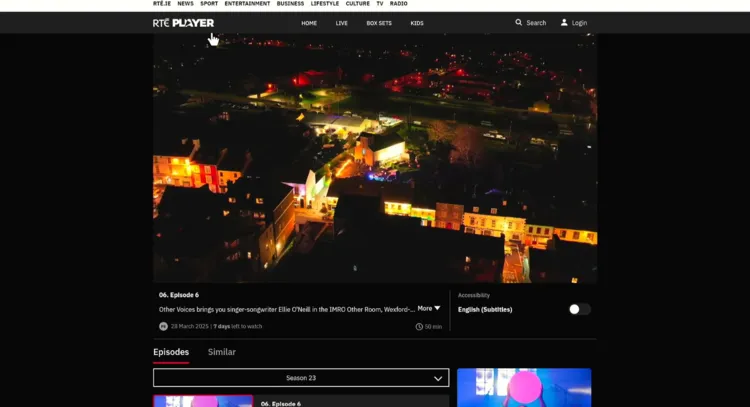Image resolution: width=750 pixels, height=407 pixels.
Task: Click the '50 min' duration text
Action: coord(433,327)
